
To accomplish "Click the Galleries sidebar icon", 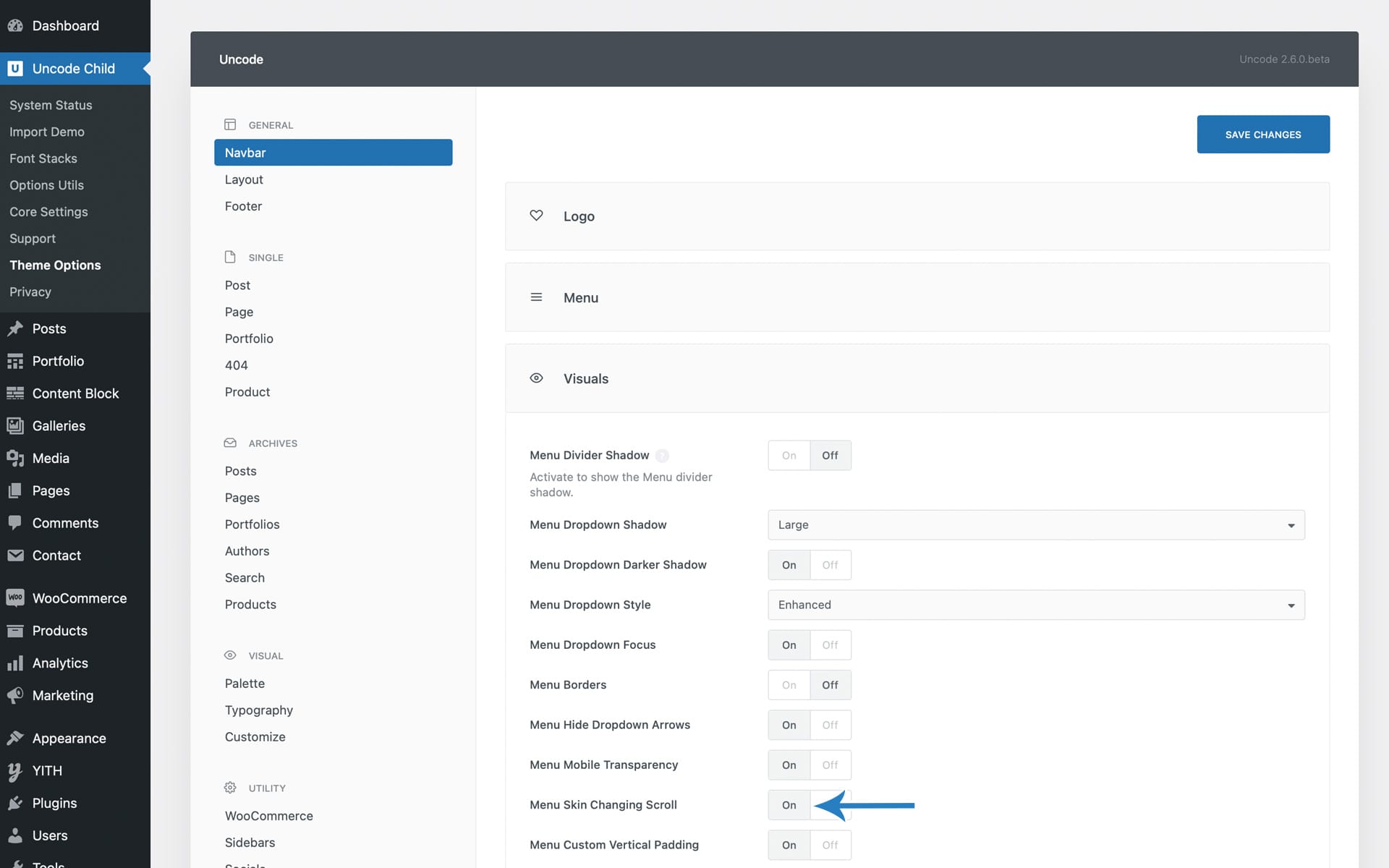I will (x=15, y=426).
